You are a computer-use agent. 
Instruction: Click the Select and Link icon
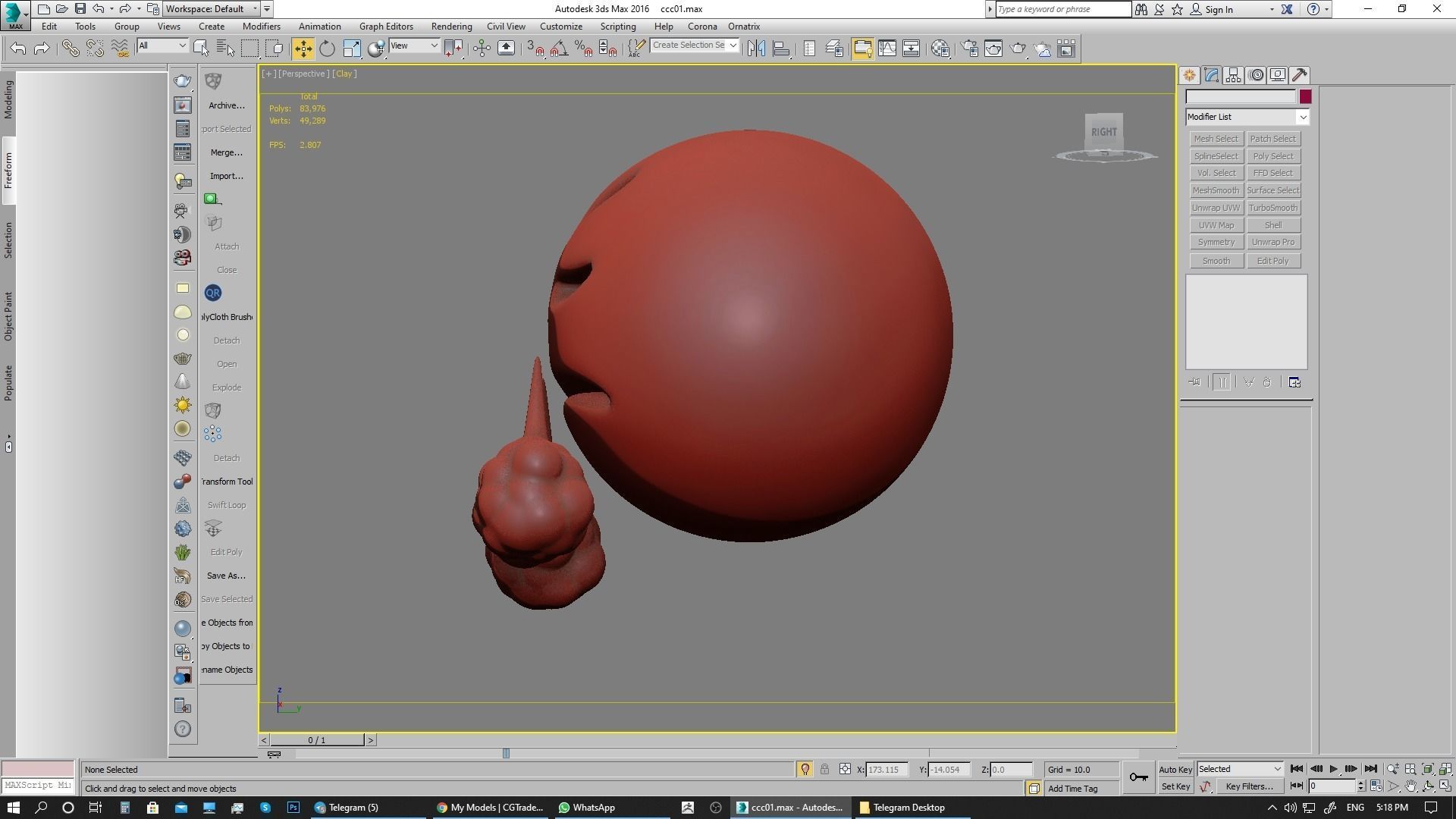[x=71, y=49]
